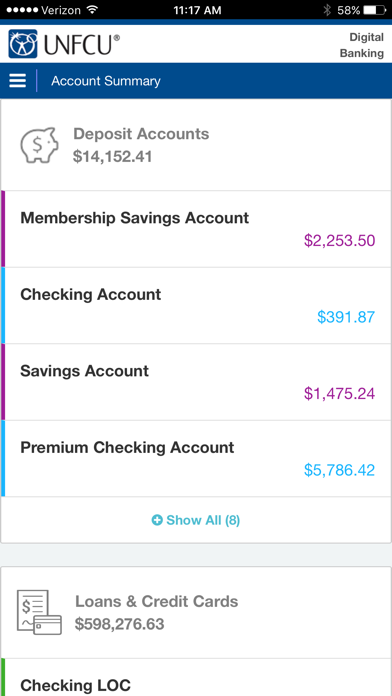The height and width of the screenshot is (696, 392).
Task: Expand Show All (8) deposit accounts
Action: pos(196,520)
